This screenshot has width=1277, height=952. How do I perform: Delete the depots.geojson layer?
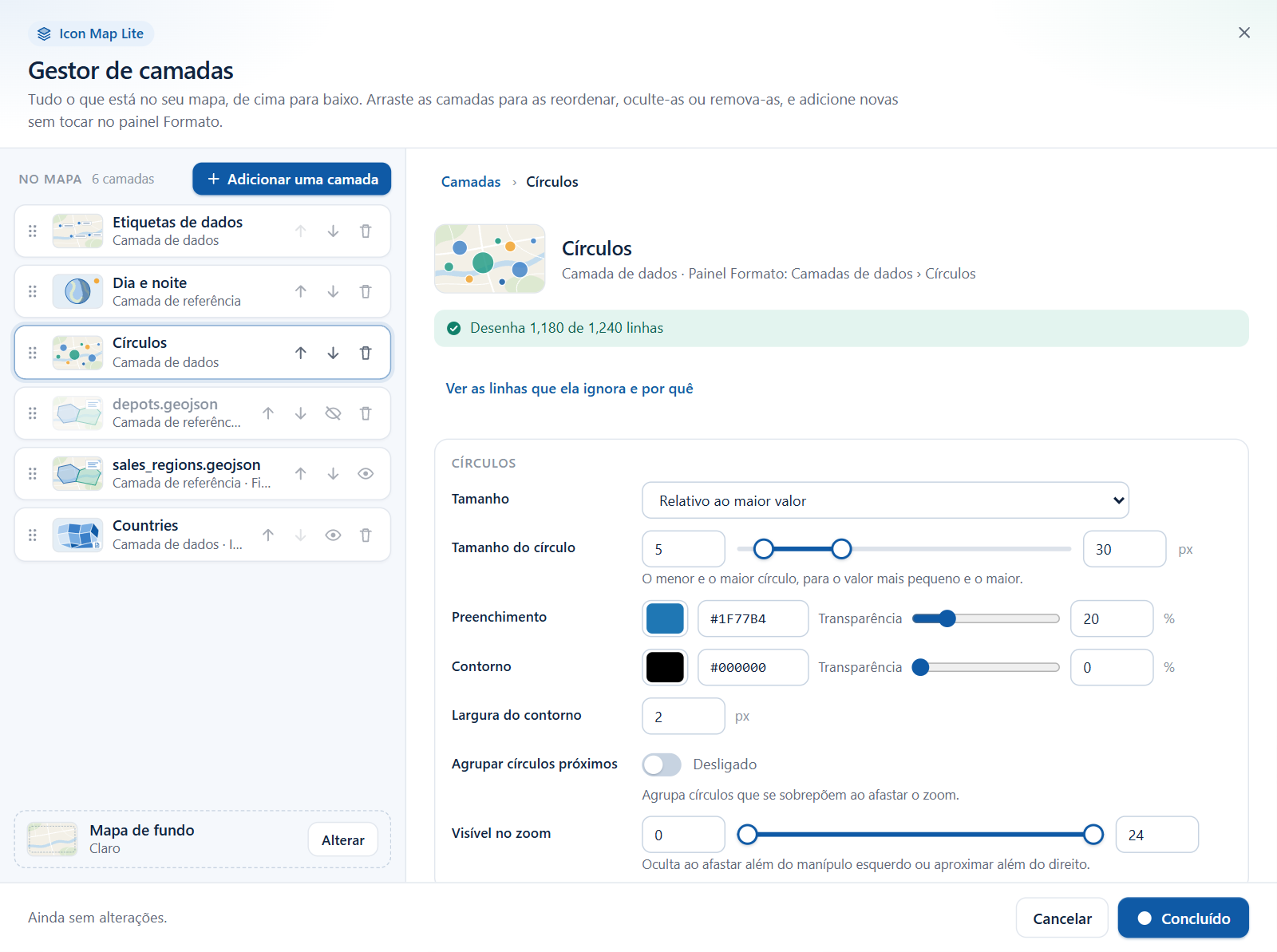[366, 413]
